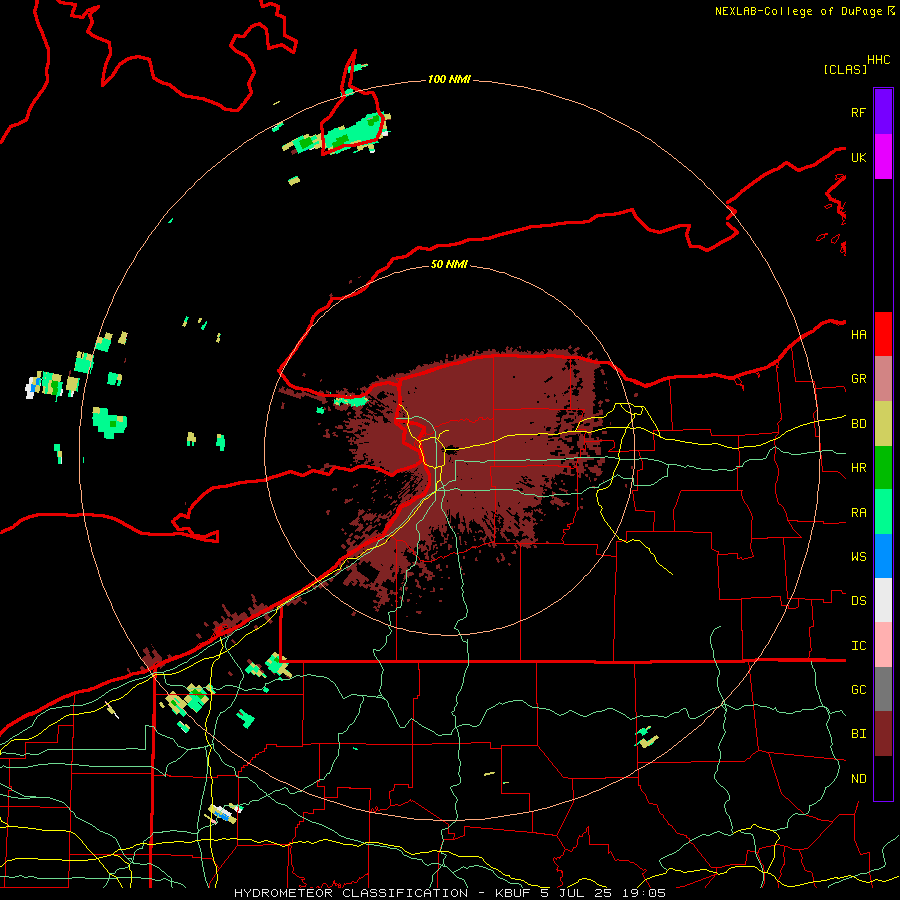Click the blue WS legend color block

883,556
